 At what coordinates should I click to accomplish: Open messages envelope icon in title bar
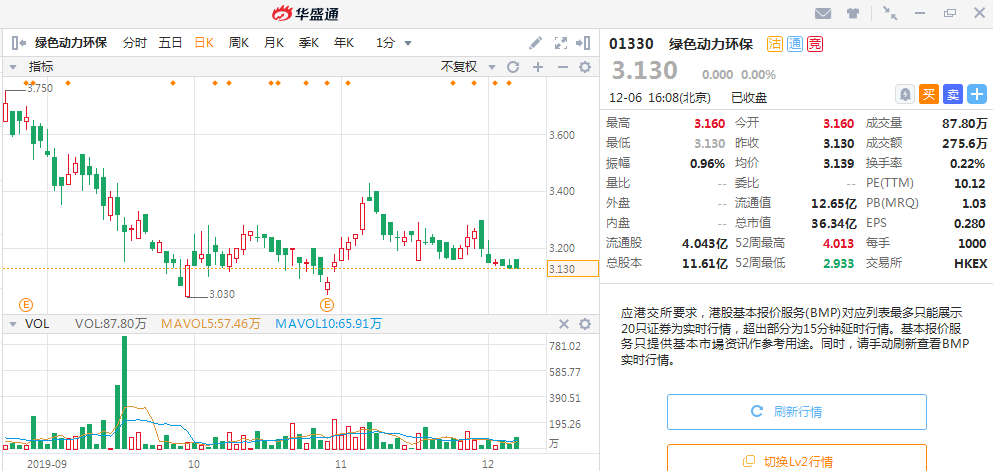pyautogui.click(x=823, y=13)
